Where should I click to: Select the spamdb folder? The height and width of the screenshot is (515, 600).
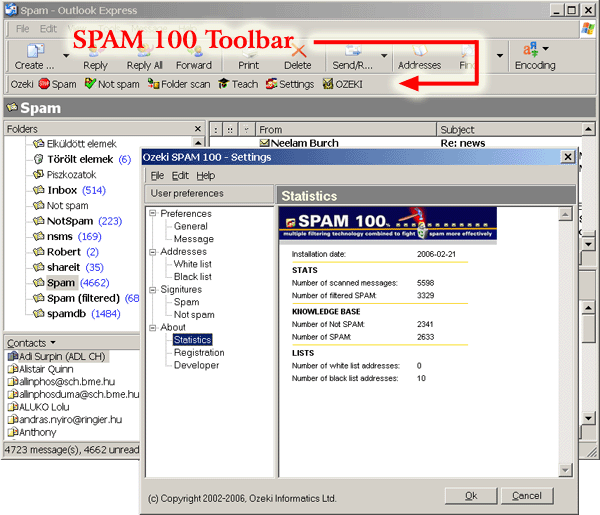(x=77, y=314)
